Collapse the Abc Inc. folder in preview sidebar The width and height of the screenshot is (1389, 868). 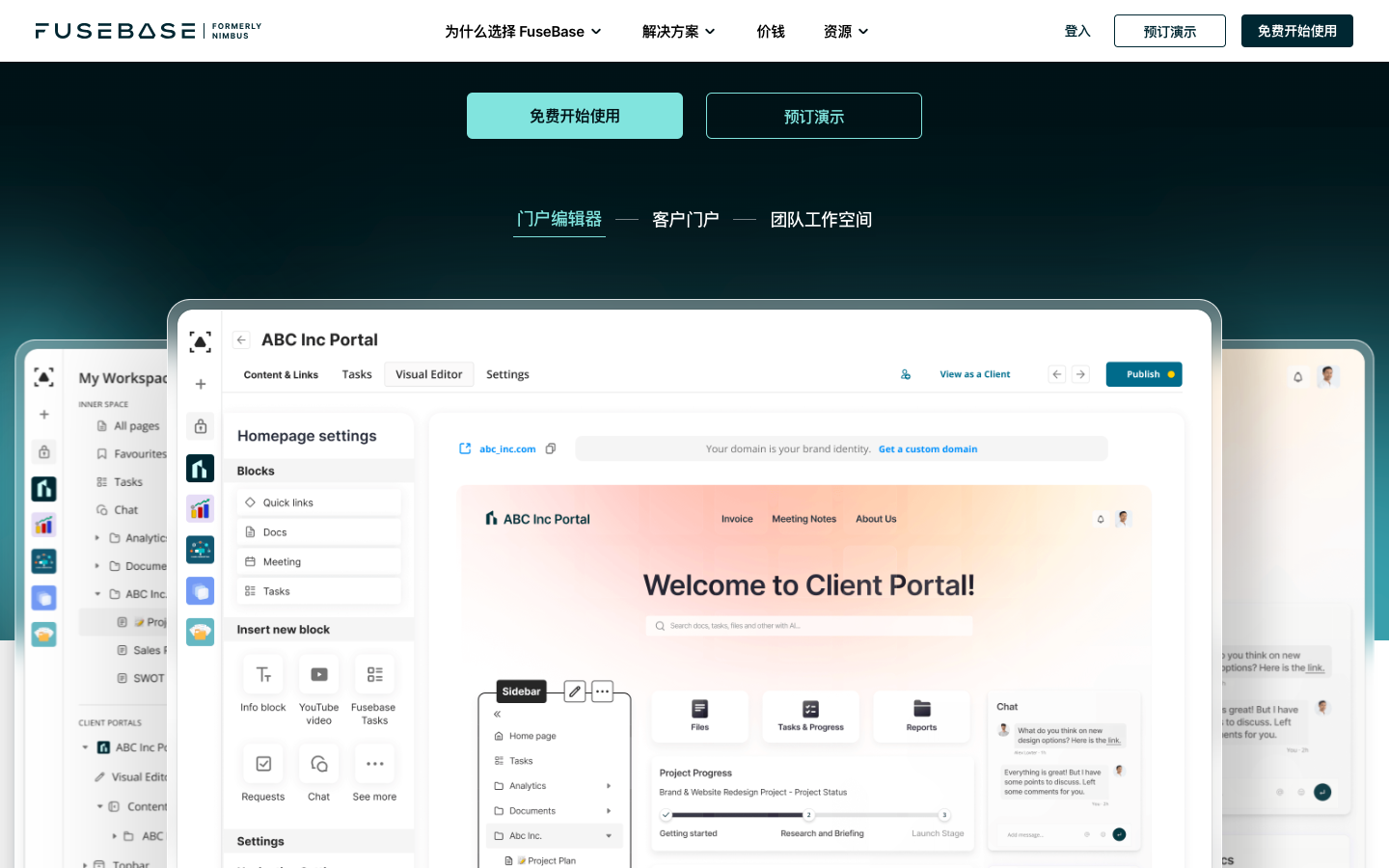click(609, 836)
